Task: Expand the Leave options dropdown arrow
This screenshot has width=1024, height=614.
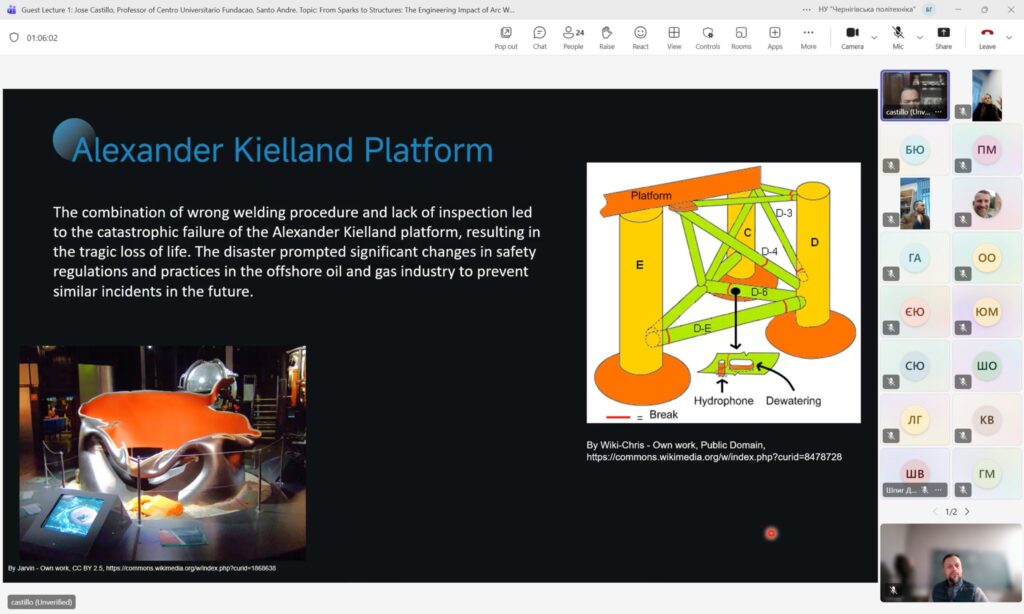Action: pyautogui.click(x=1009, y=38)
